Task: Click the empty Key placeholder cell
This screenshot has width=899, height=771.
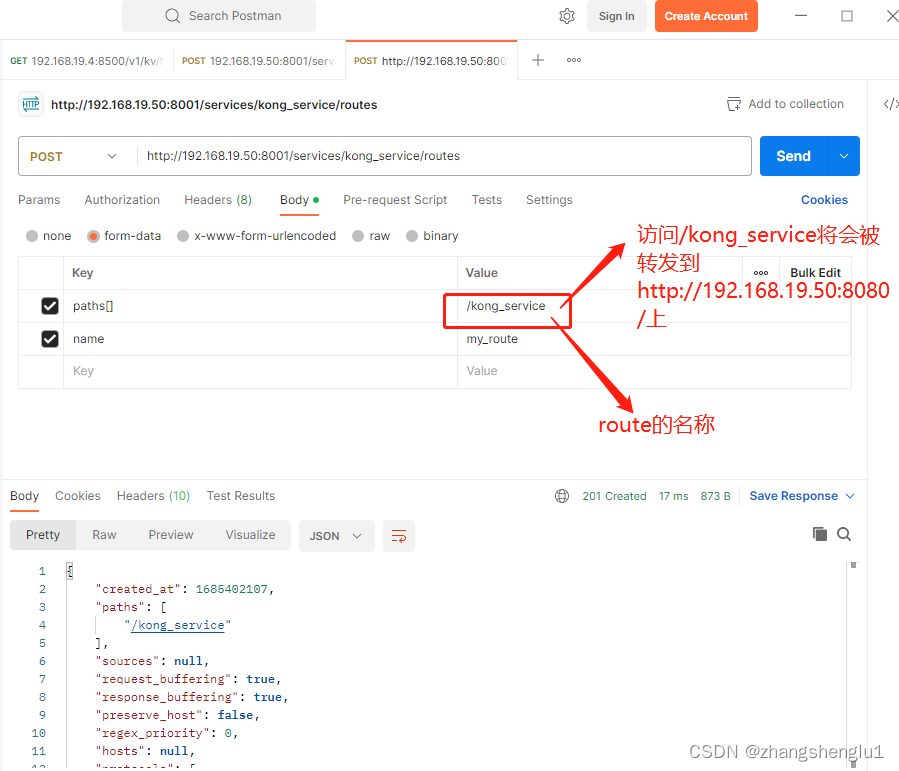Action: pos(260,371)
